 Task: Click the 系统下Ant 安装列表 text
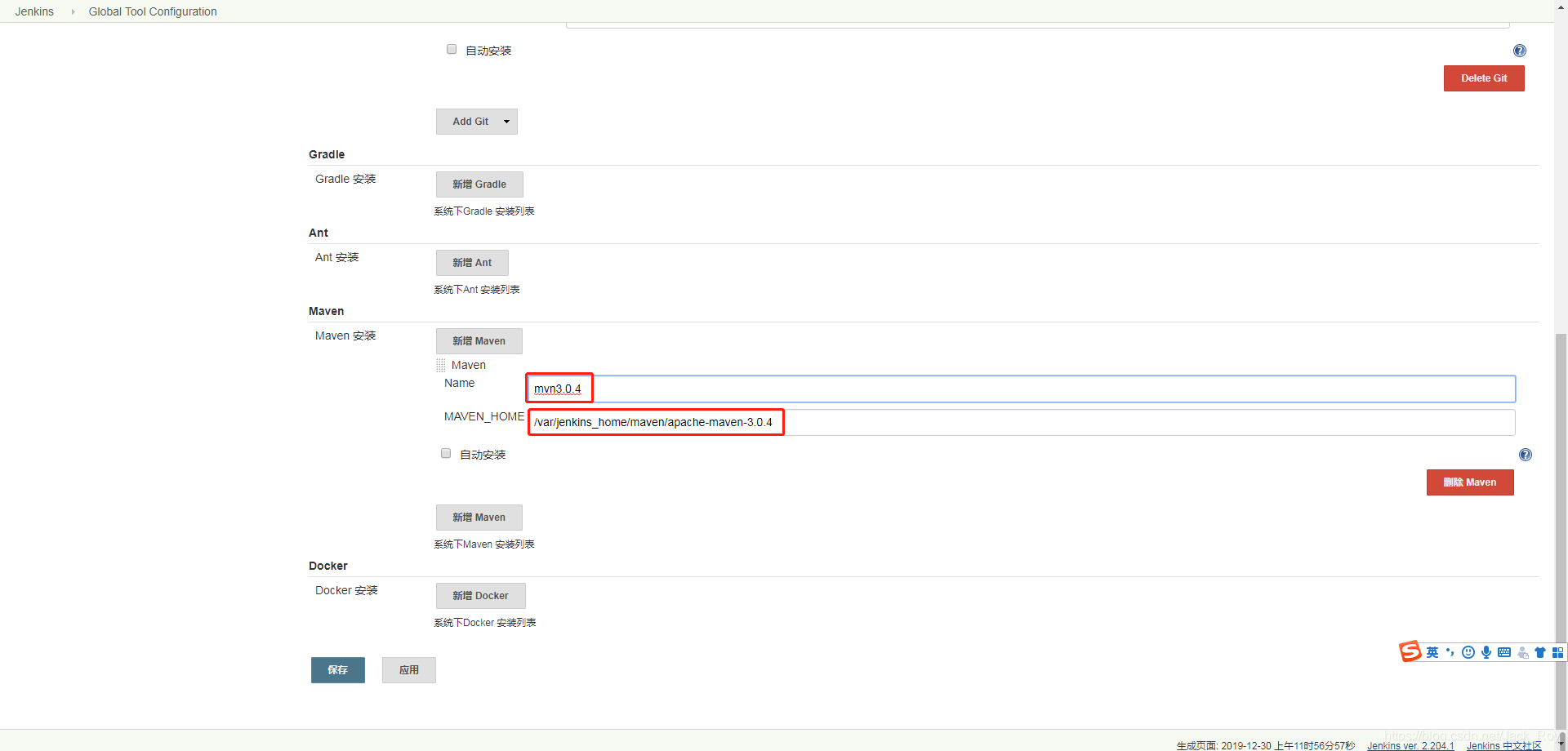477,290
